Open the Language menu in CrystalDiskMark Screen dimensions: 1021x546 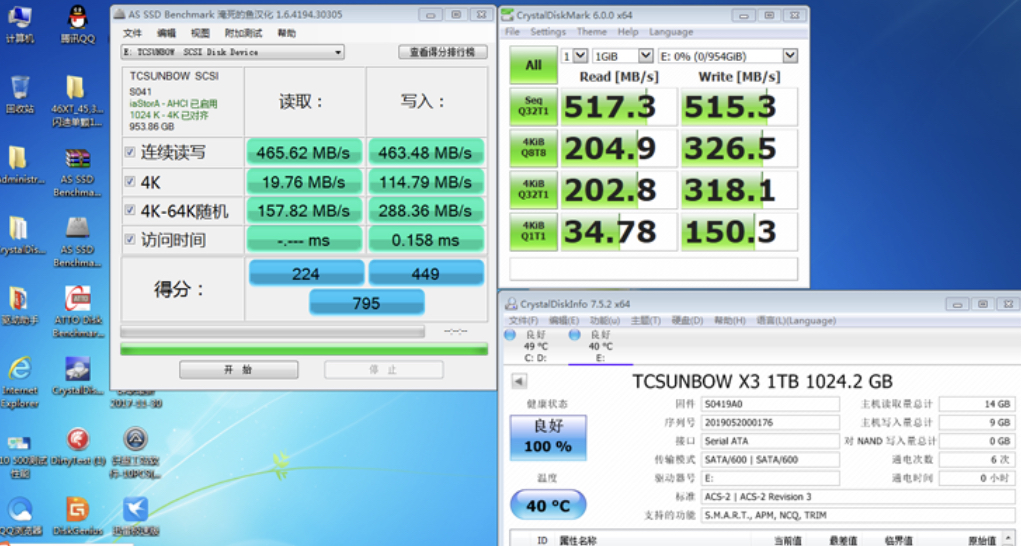(671, 32)
